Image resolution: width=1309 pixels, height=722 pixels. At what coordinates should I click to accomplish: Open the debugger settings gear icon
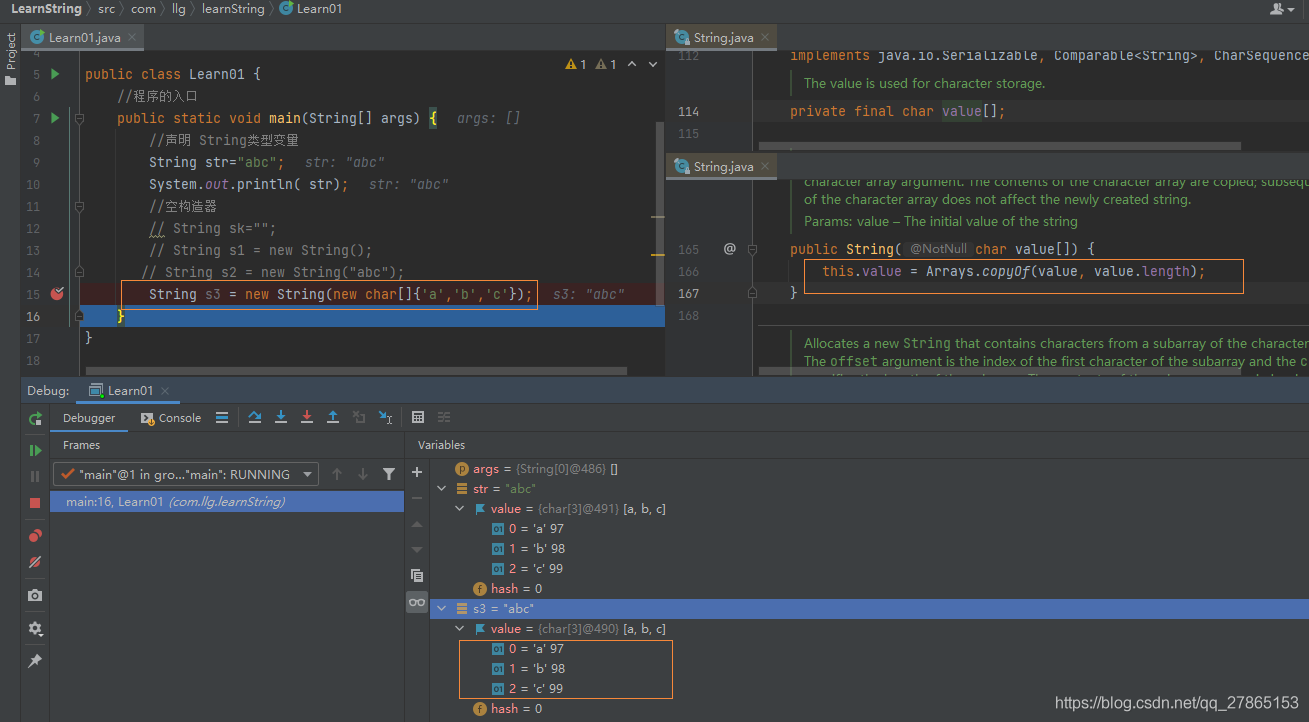click(35, 628)
